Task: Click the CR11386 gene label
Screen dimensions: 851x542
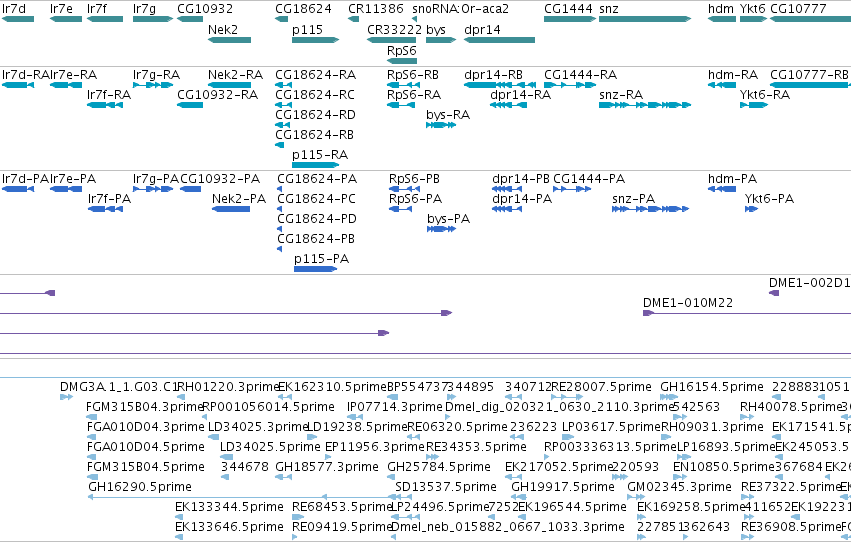Action: (x=376, y=9)
